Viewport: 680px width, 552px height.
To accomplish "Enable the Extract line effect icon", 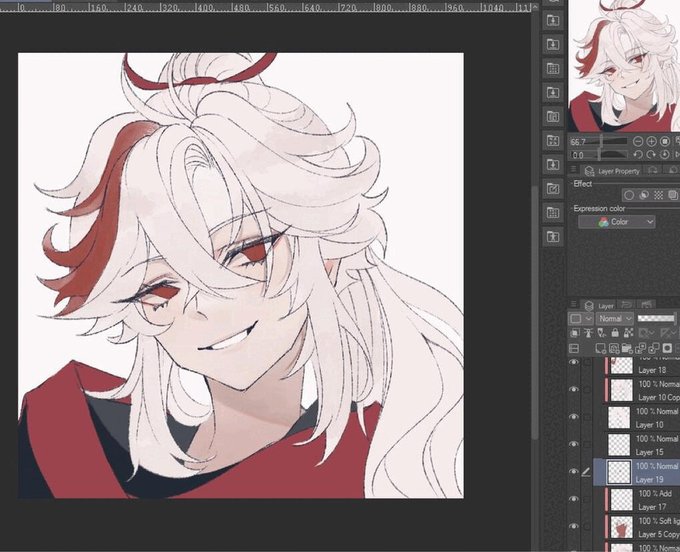I will click(x=644, y=195).
